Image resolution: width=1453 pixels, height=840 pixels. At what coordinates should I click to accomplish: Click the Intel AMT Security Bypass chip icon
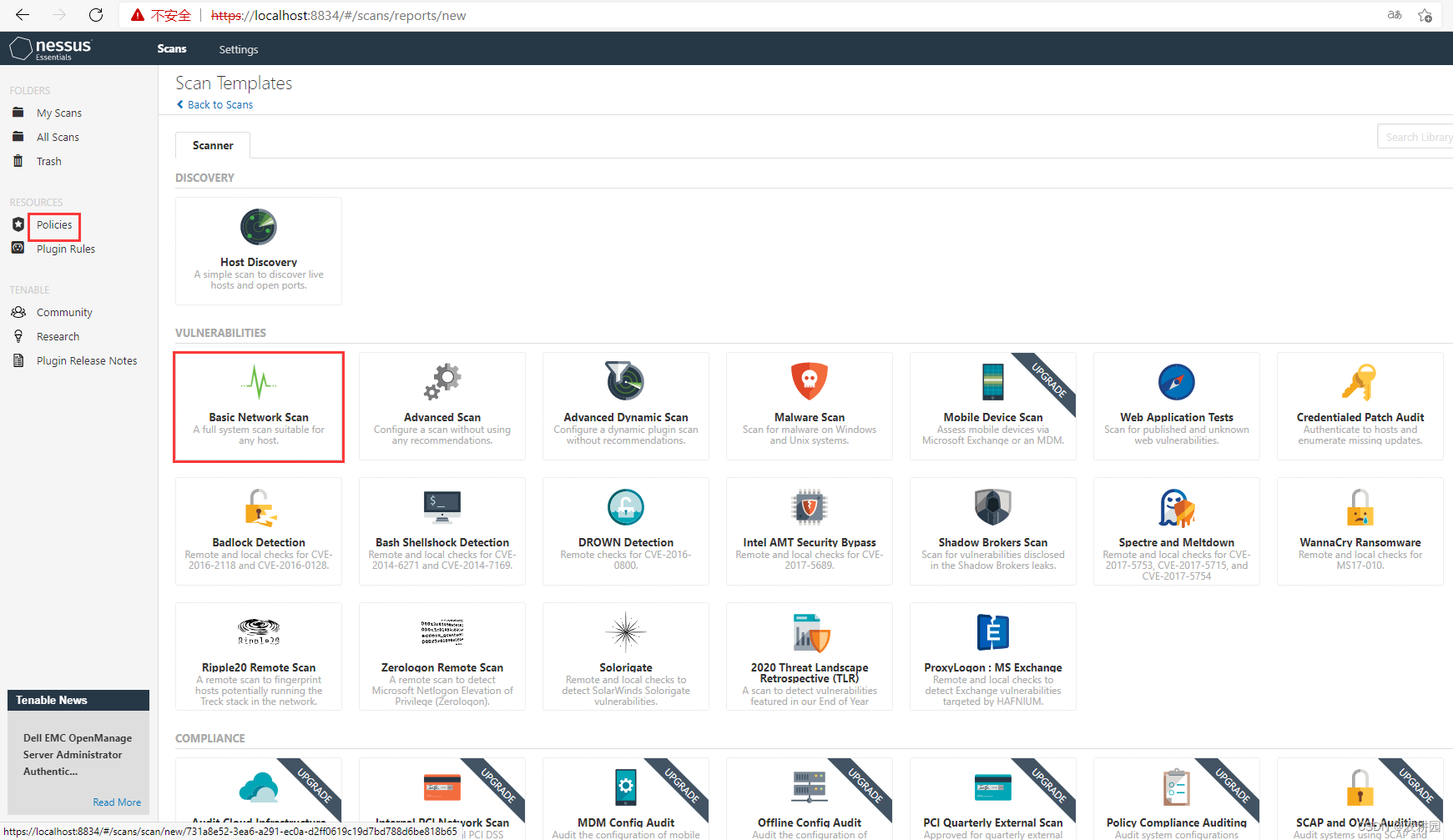point(810,507)
